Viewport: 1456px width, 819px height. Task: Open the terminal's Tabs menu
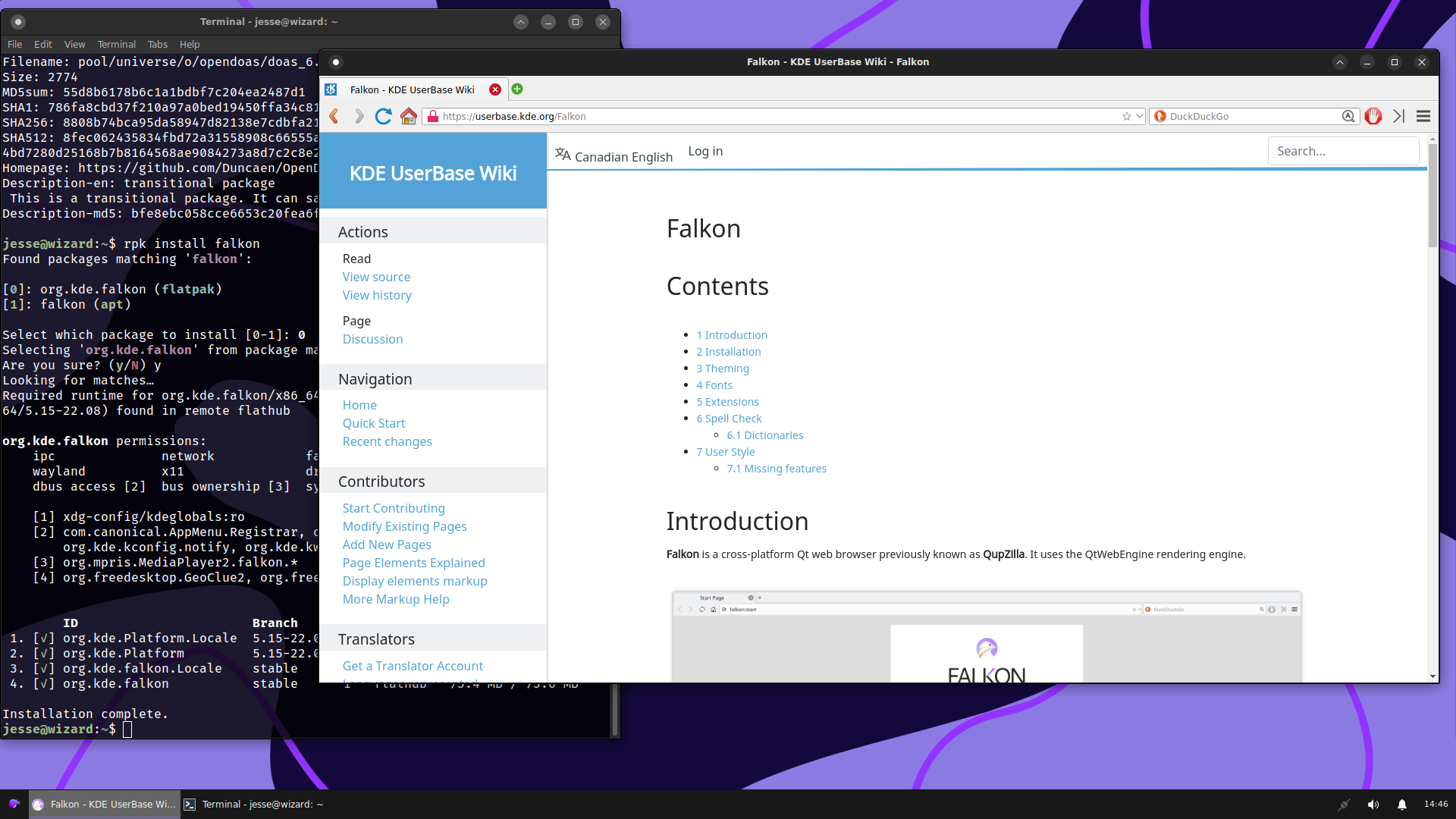(158, 45)
